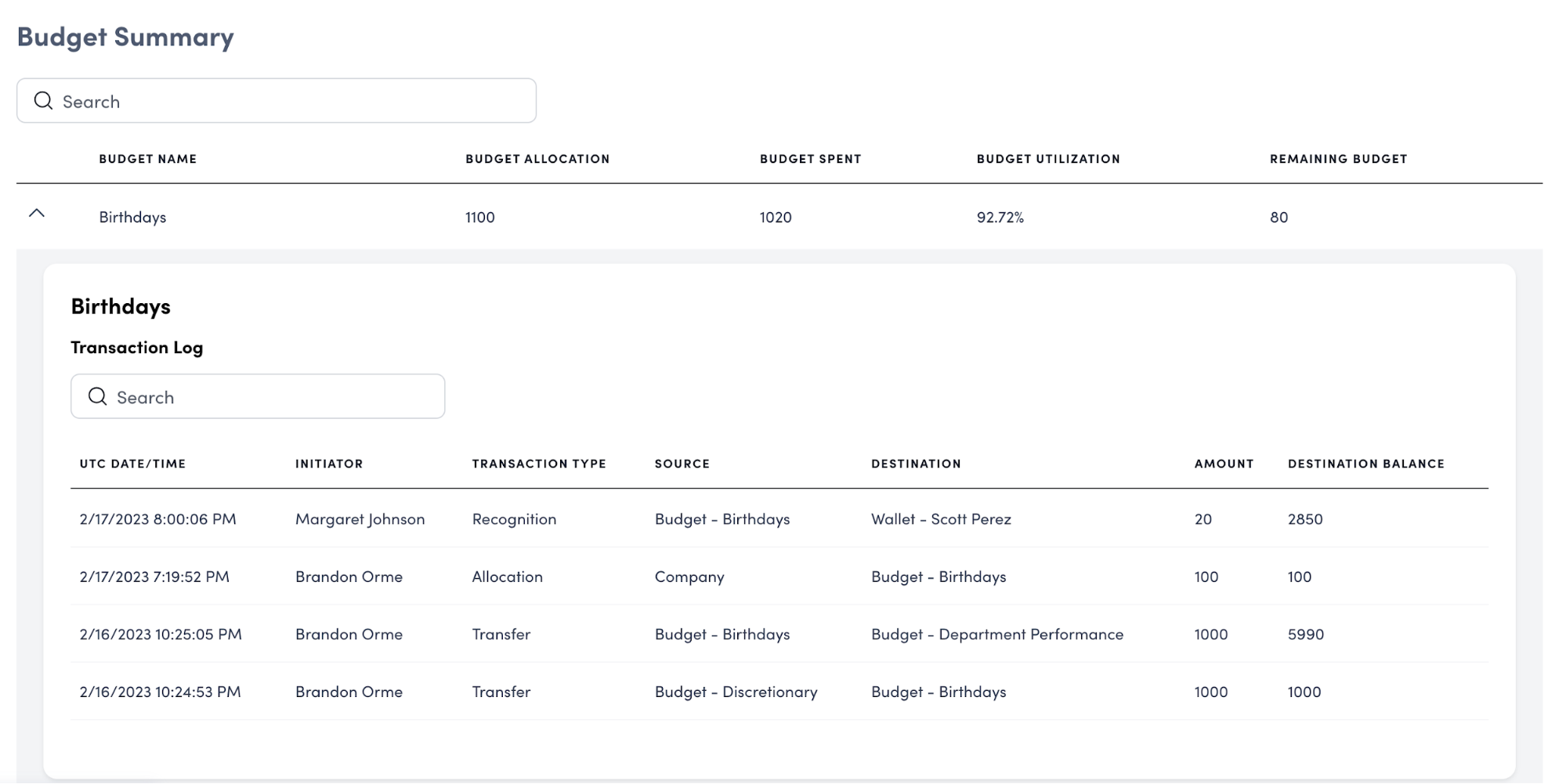This screenshot has height=784, width=1566.
Task: Click the Budget Summary search magnifier icon
Action: pyautogui.click(x=43, y=101)
